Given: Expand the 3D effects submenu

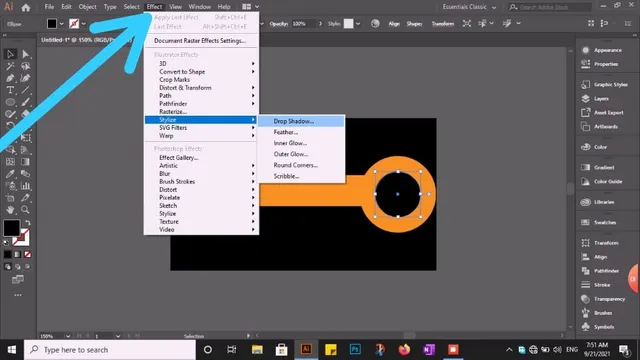Looking at the screenshot, I should click(202, 64).
